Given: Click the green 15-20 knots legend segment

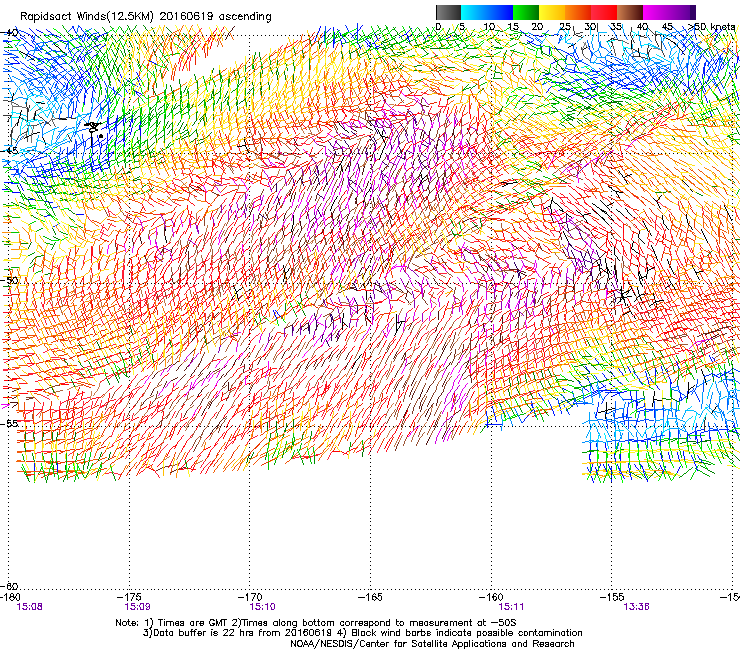Looking at the screenshot, I should point(526,12).
